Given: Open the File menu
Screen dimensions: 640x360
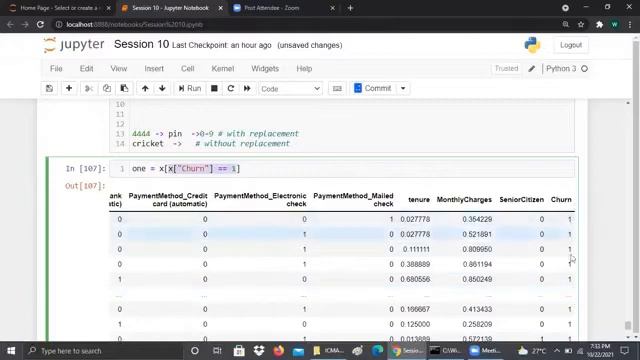Looking at the screenshot, I should (x=56, y=69).
